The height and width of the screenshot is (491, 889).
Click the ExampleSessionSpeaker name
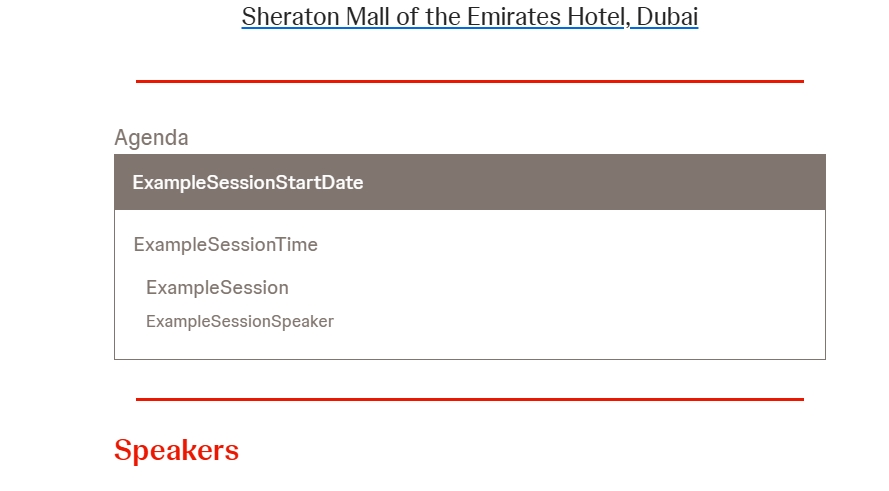[240, 321]
